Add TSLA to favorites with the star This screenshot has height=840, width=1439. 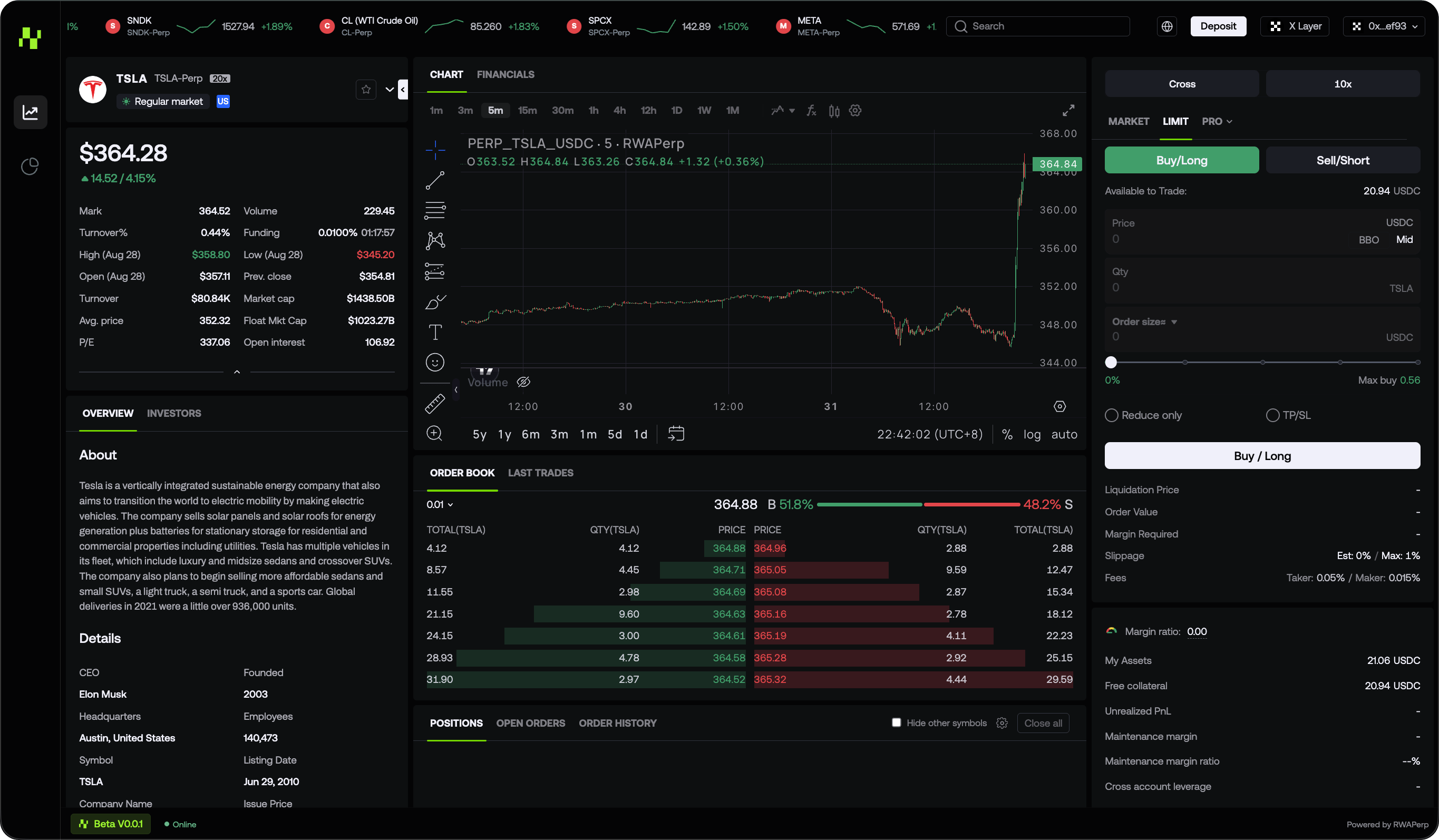(366, 89)
